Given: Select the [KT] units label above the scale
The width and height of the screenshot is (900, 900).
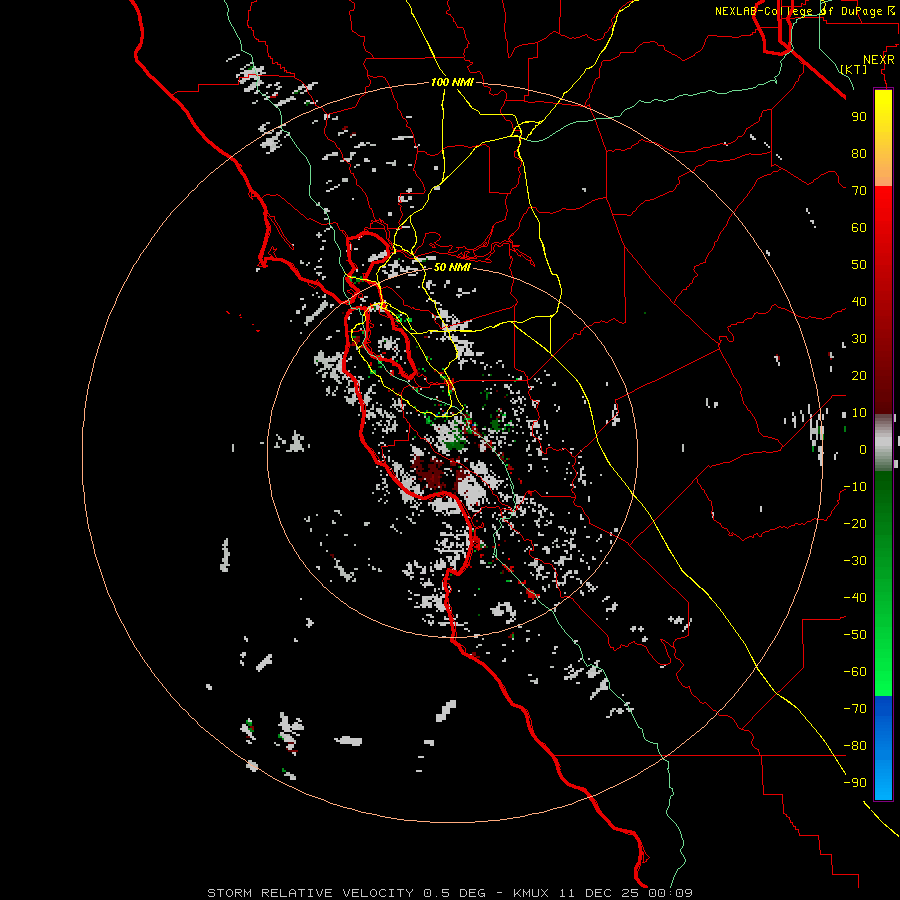Looking at the screenshot, I should tap(854, 69).
